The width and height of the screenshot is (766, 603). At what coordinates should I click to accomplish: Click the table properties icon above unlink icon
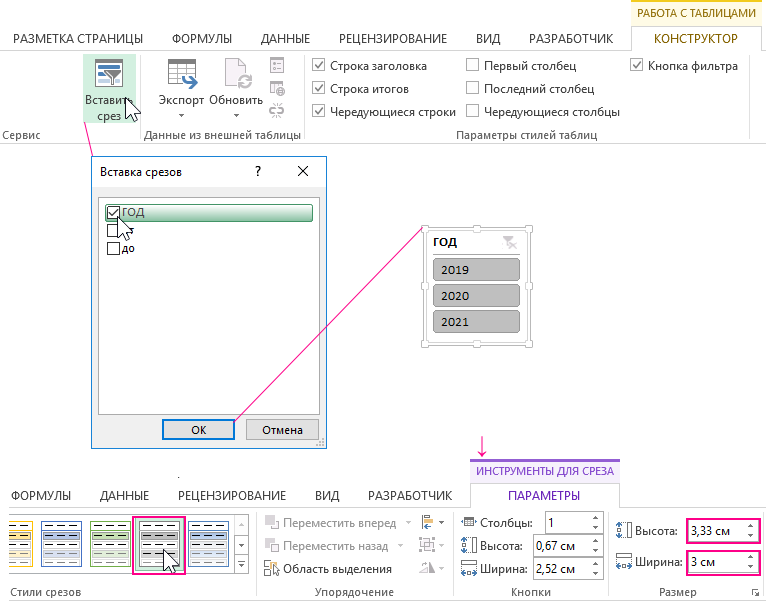[278, 65]
